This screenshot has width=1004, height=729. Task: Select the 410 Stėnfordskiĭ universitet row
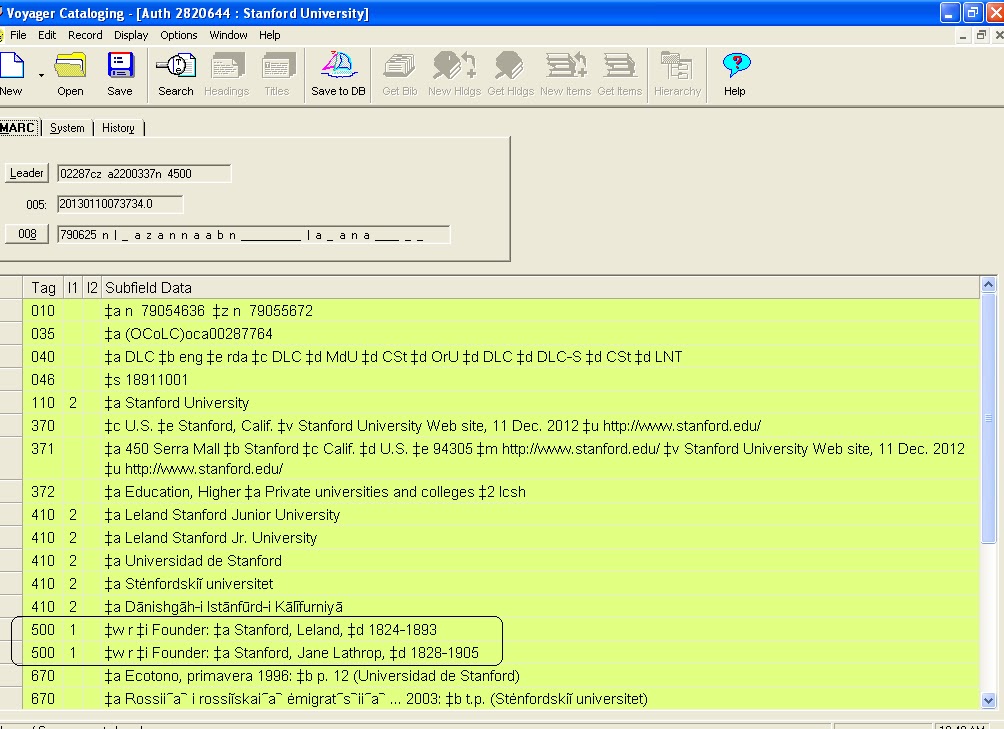540,584
